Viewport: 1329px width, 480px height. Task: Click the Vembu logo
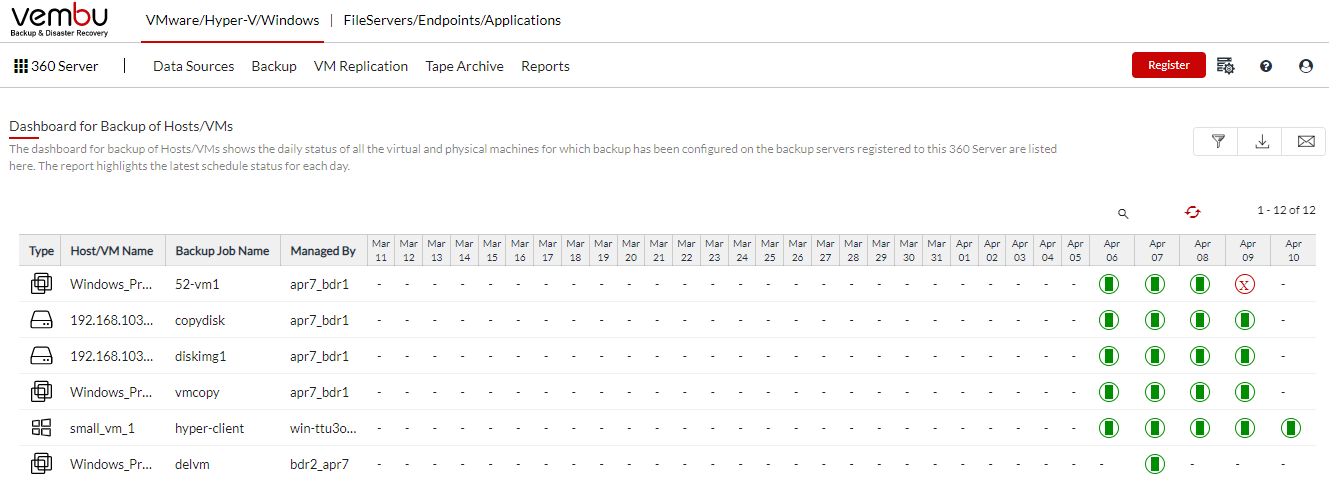[59, 20]
